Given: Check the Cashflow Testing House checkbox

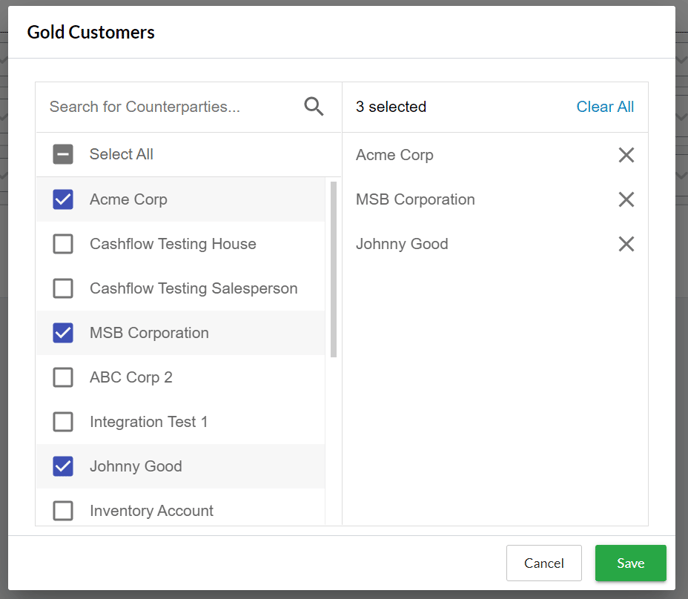Looking at the screenshot, I should coord(63,244).
